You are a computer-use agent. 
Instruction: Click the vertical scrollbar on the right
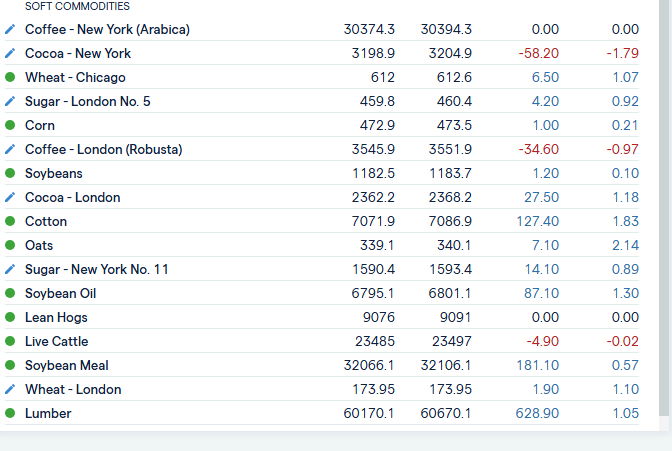coord(664,208)
